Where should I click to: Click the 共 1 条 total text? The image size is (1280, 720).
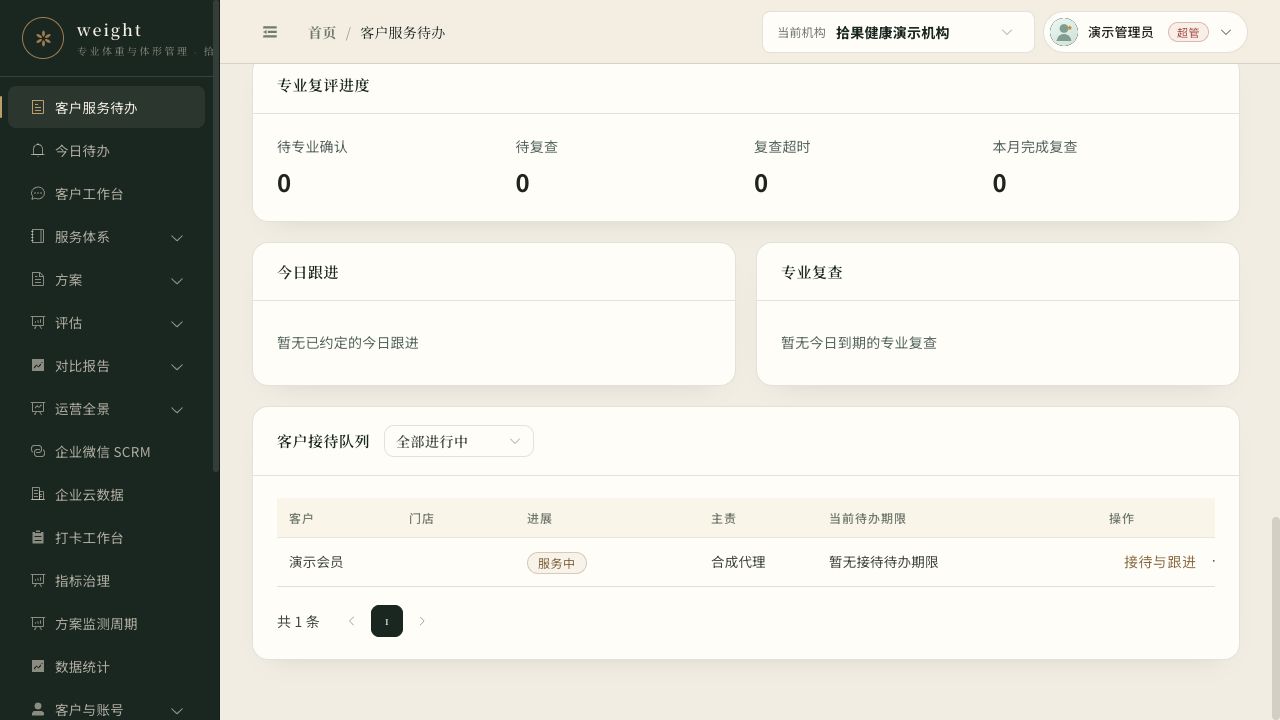point(298,621)
